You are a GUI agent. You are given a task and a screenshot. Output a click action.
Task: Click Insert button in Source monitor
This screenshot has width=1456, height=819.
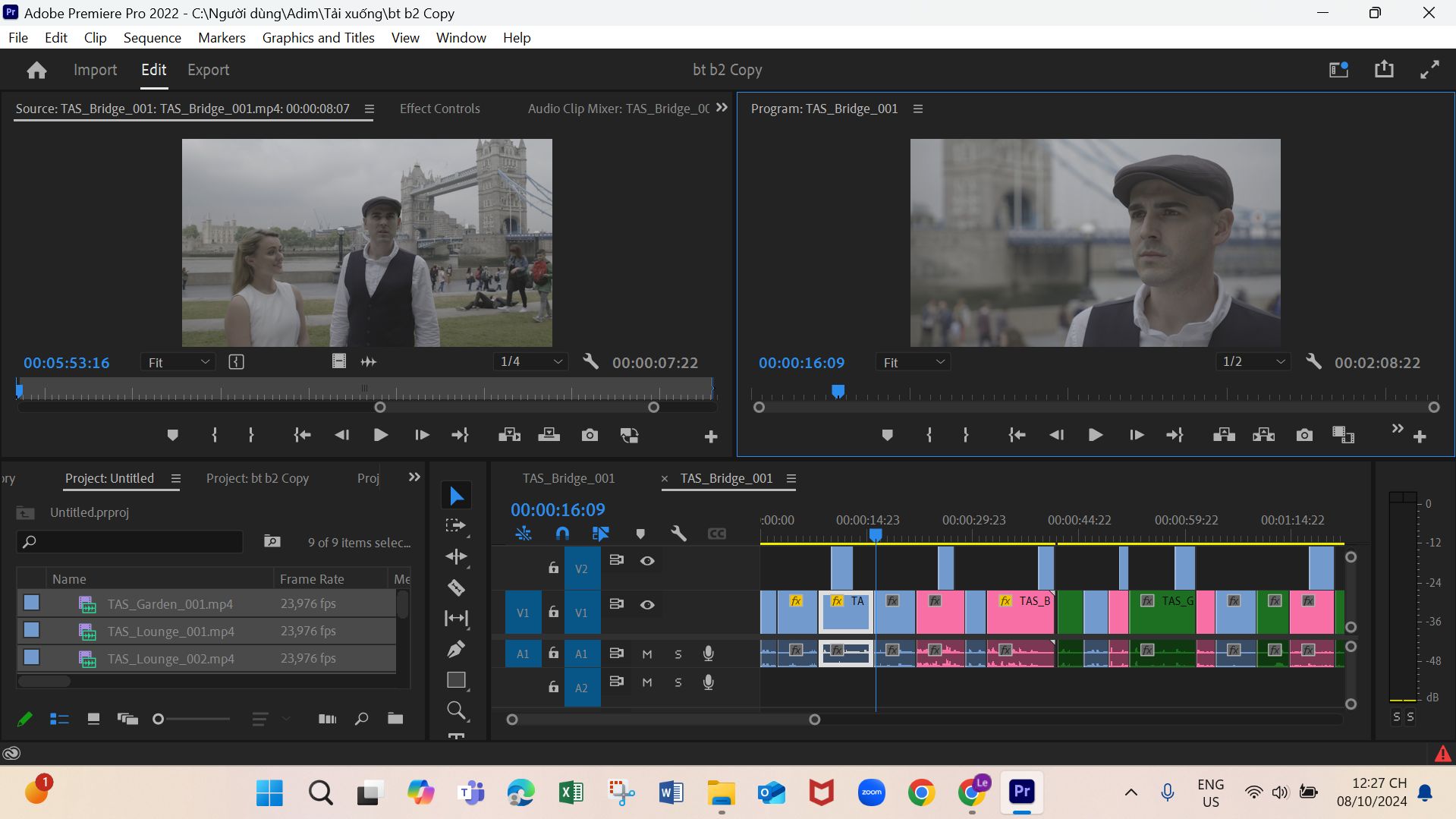coord(509,435)
